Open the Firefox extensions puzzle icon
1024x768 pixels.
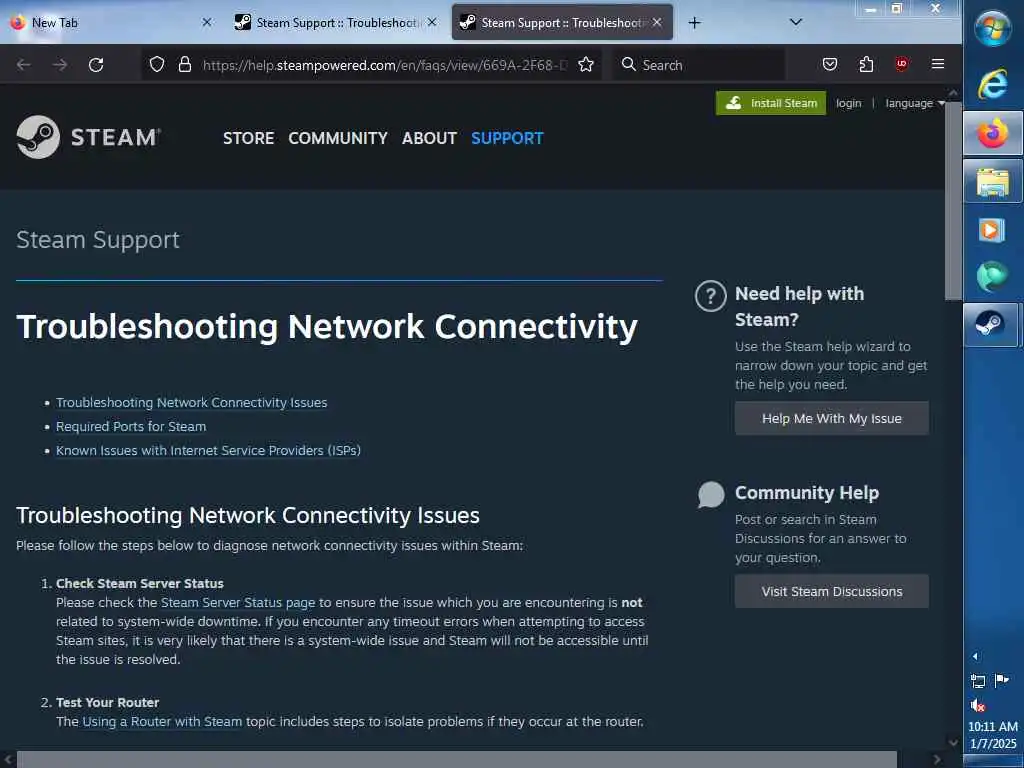pyautogui.click(x=866, y=64)
